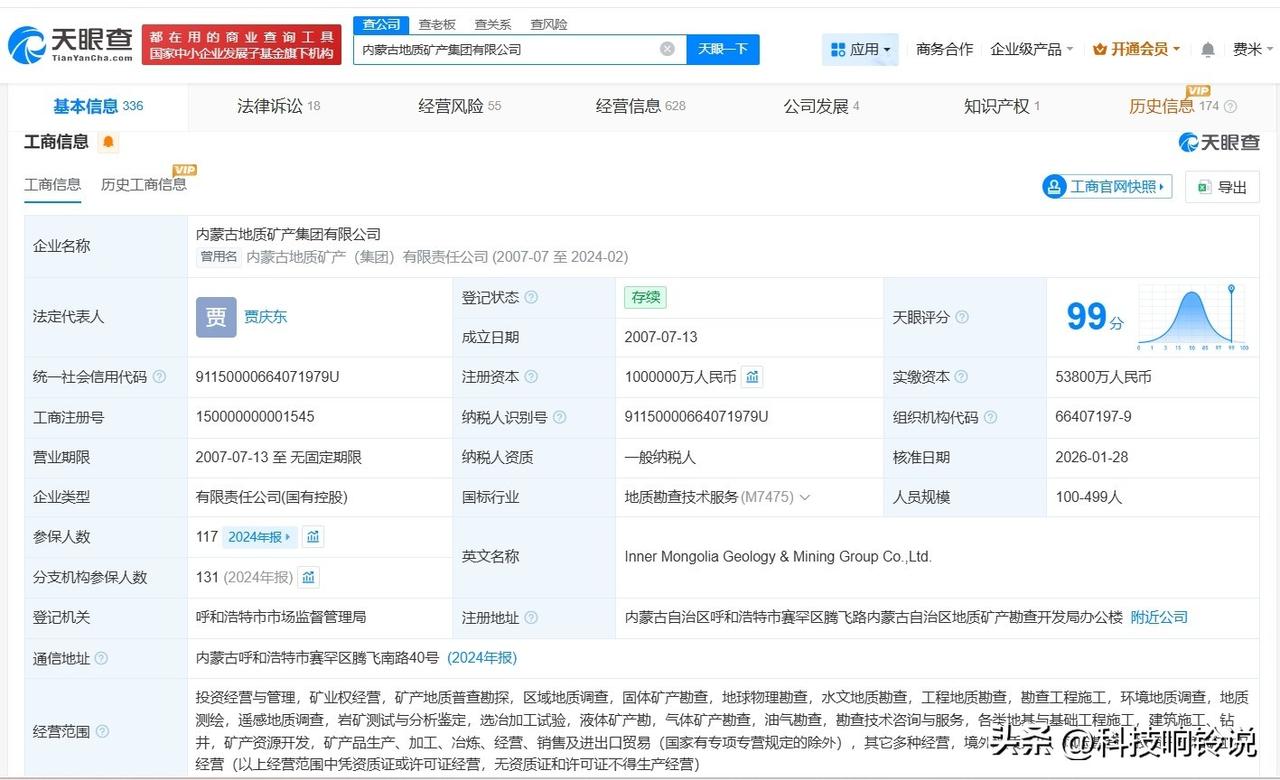
Task: Click the 导出 export button
Action: point(1222,187)
